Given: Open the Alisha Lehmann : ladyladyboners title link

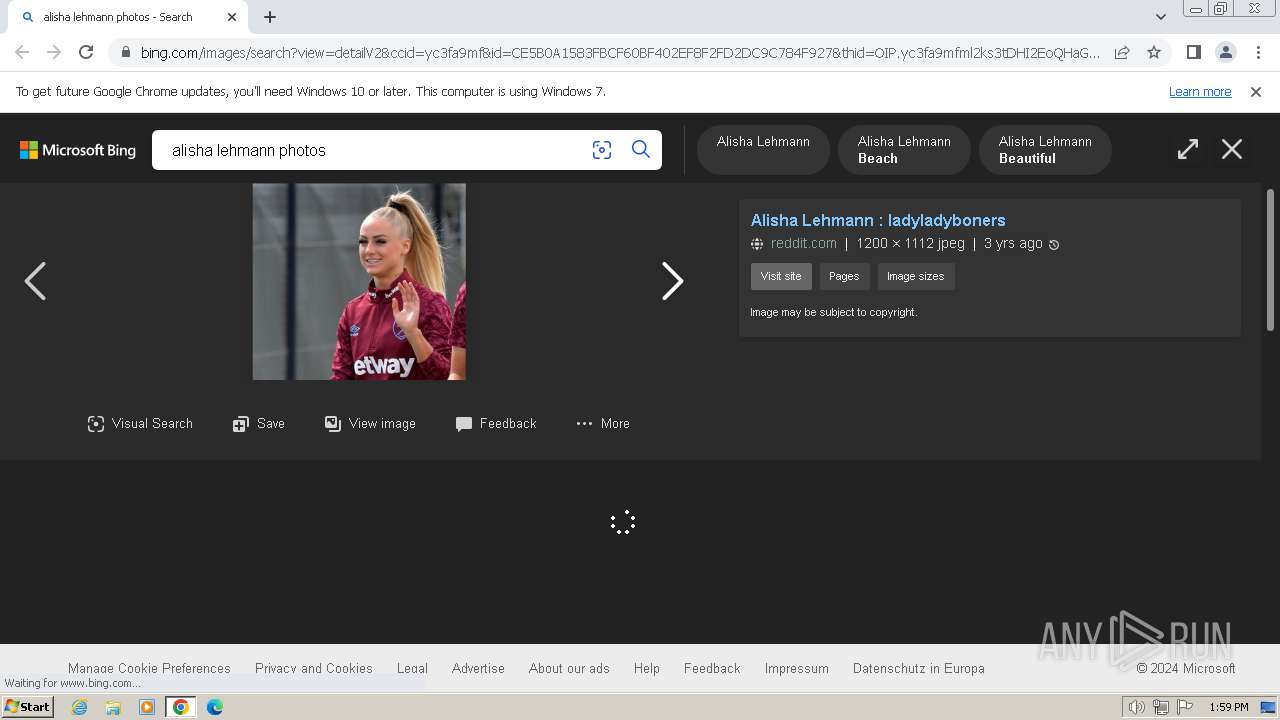Looking at the screenshot, I should pos(878,220).
